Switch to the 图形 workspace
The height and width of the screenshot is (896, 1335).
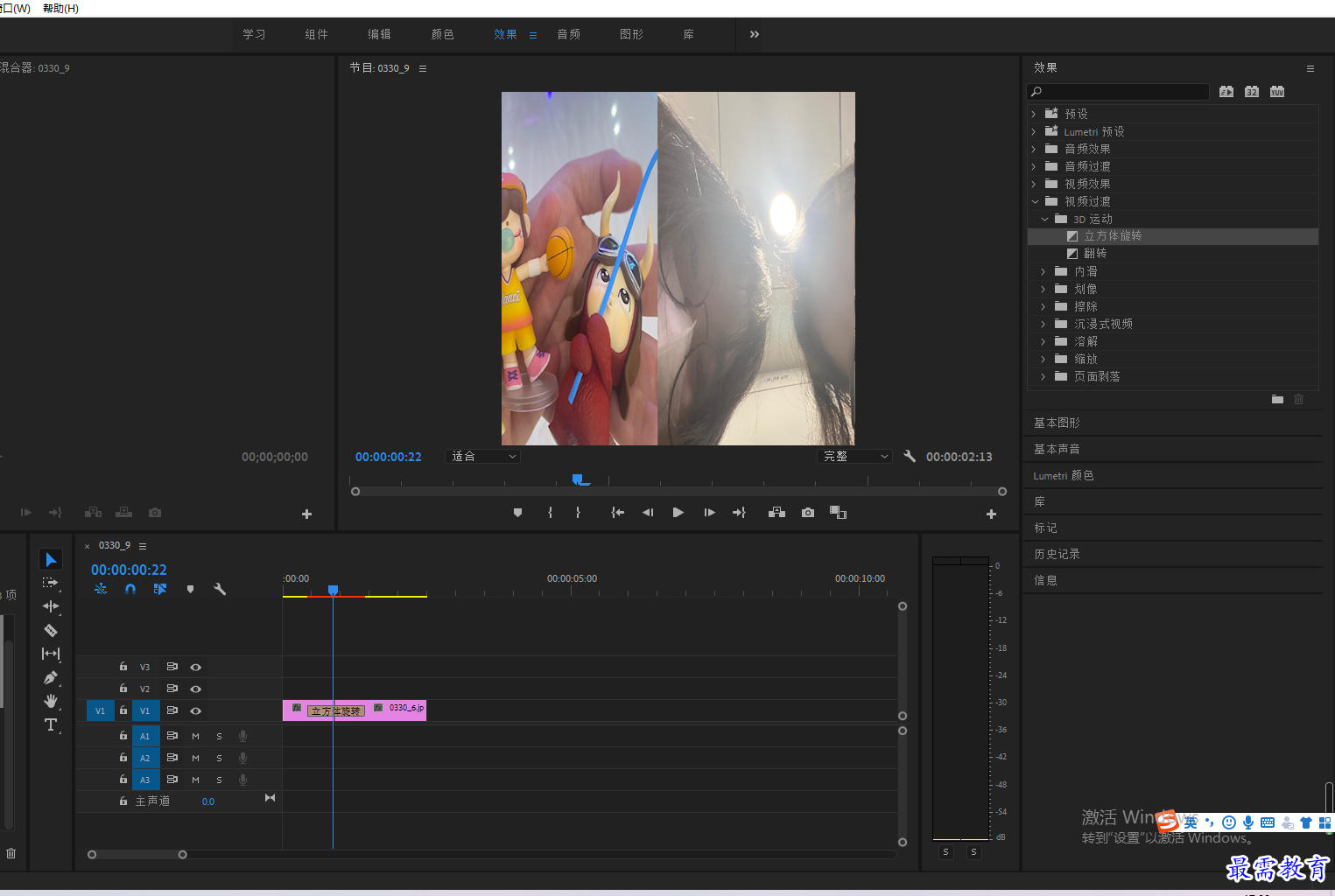click(631, 34)
